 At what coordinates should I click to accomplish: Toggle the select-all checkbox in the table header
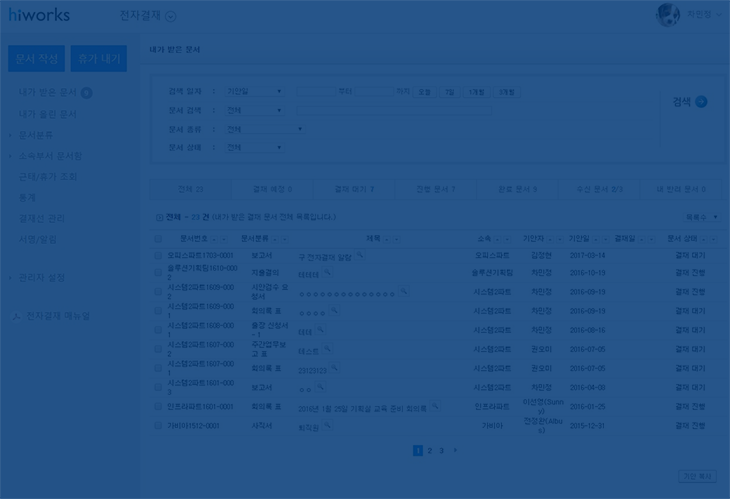pyautogui.click(x=158, y=239)
